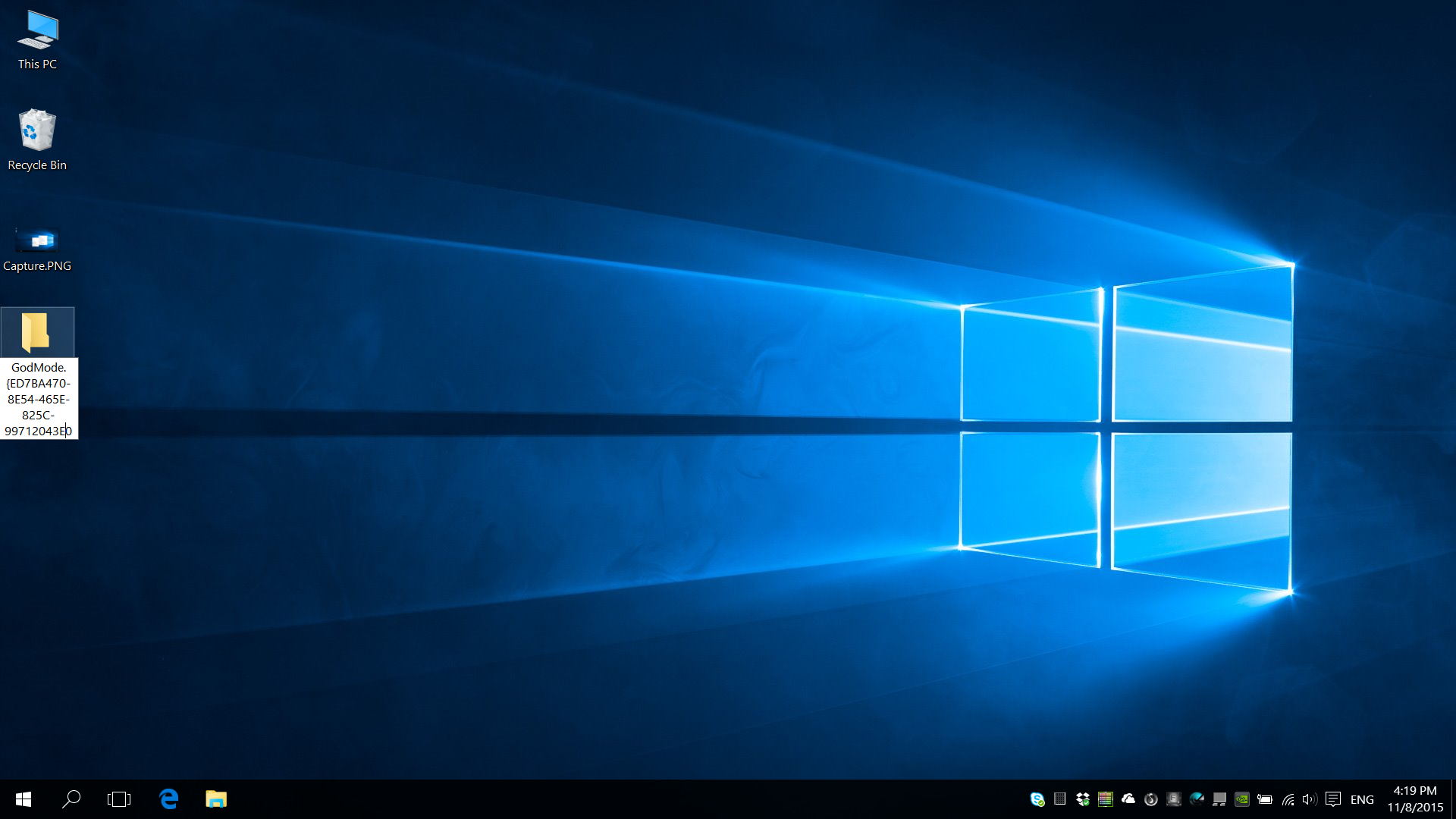Select the GodMode folder icon
Screen dimensions: 1456x819
pos(36,332)
